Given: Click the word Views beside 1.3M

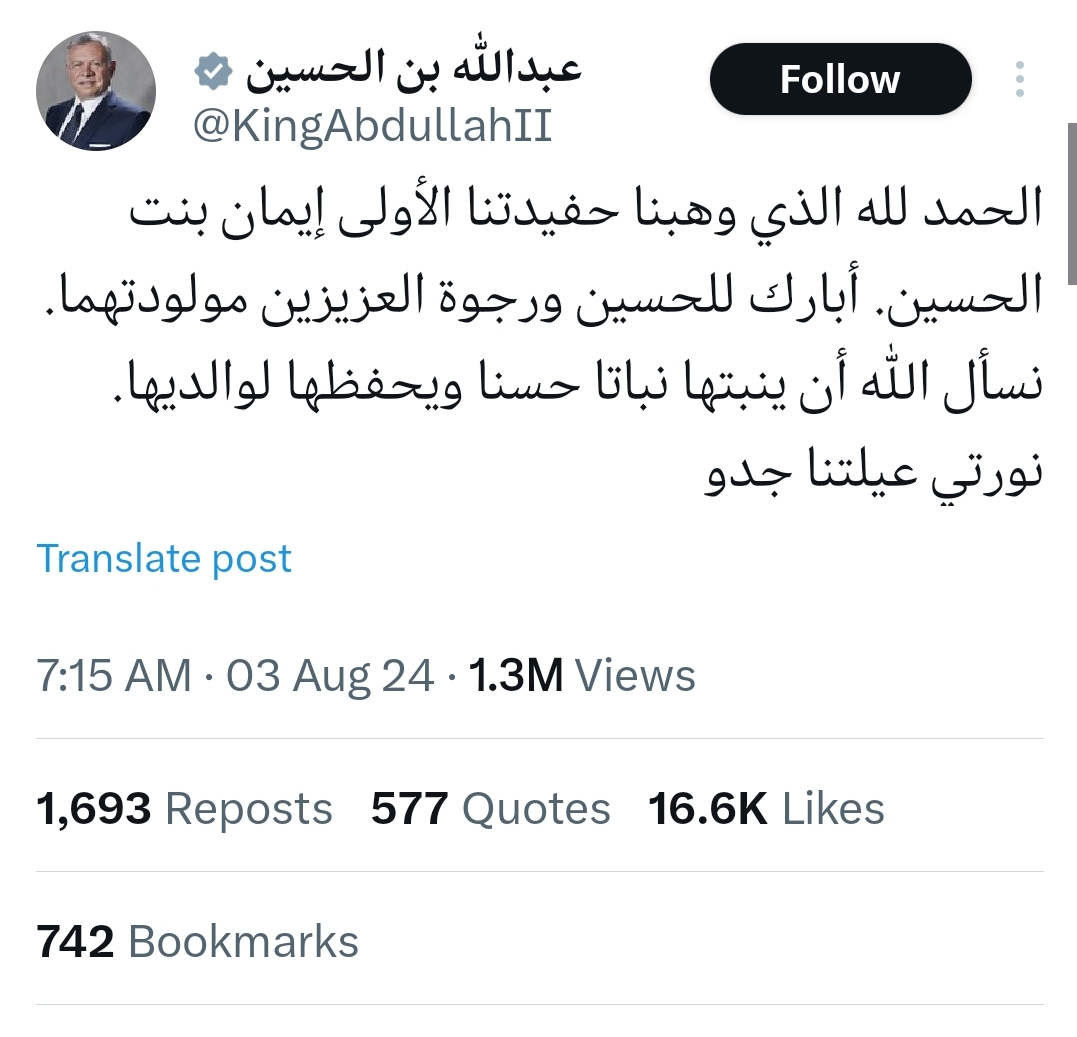Looking at the screenshot, I should click(x=635, y=676).
